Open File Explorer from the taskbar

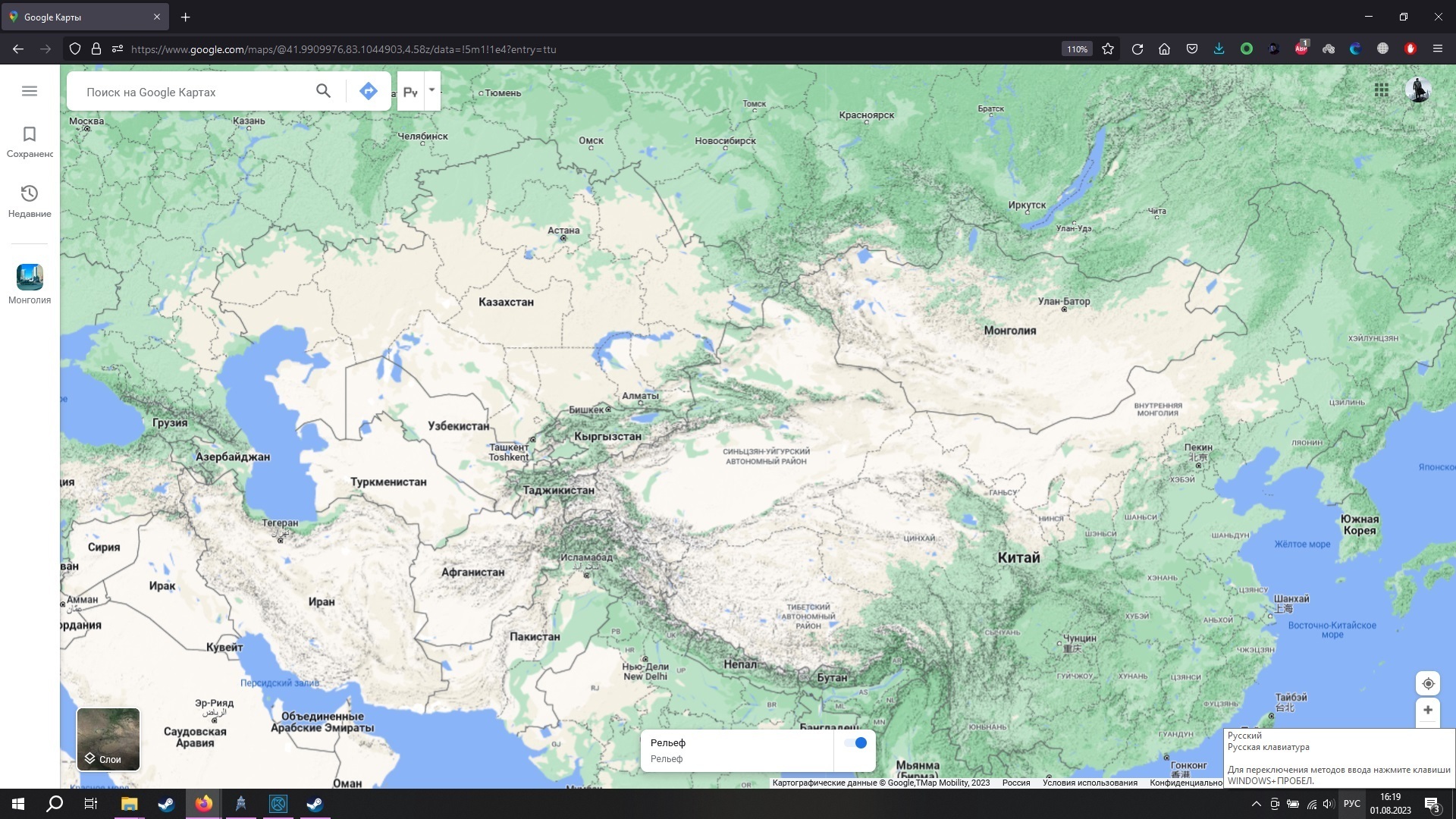(x=129, y=804)
